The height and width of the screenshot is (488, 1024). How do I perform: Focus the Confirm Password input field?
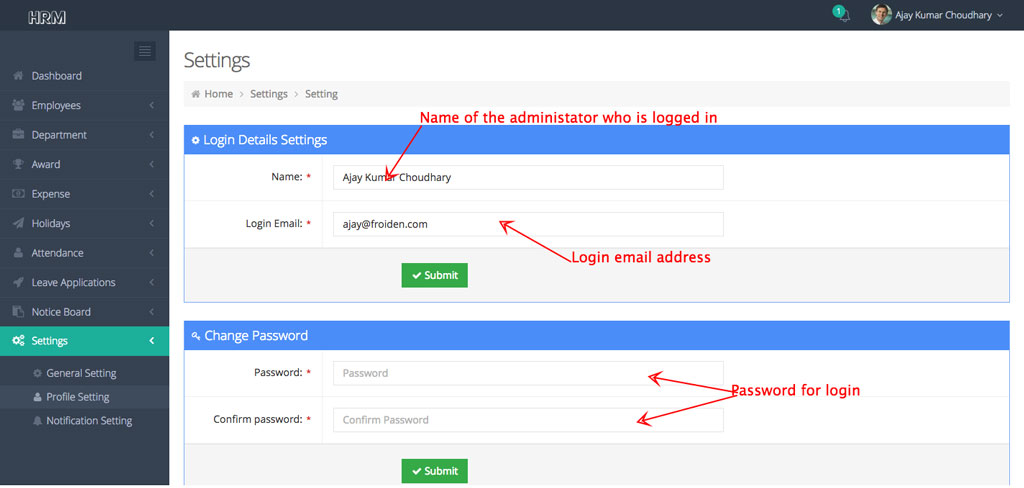tap(527, 420)
